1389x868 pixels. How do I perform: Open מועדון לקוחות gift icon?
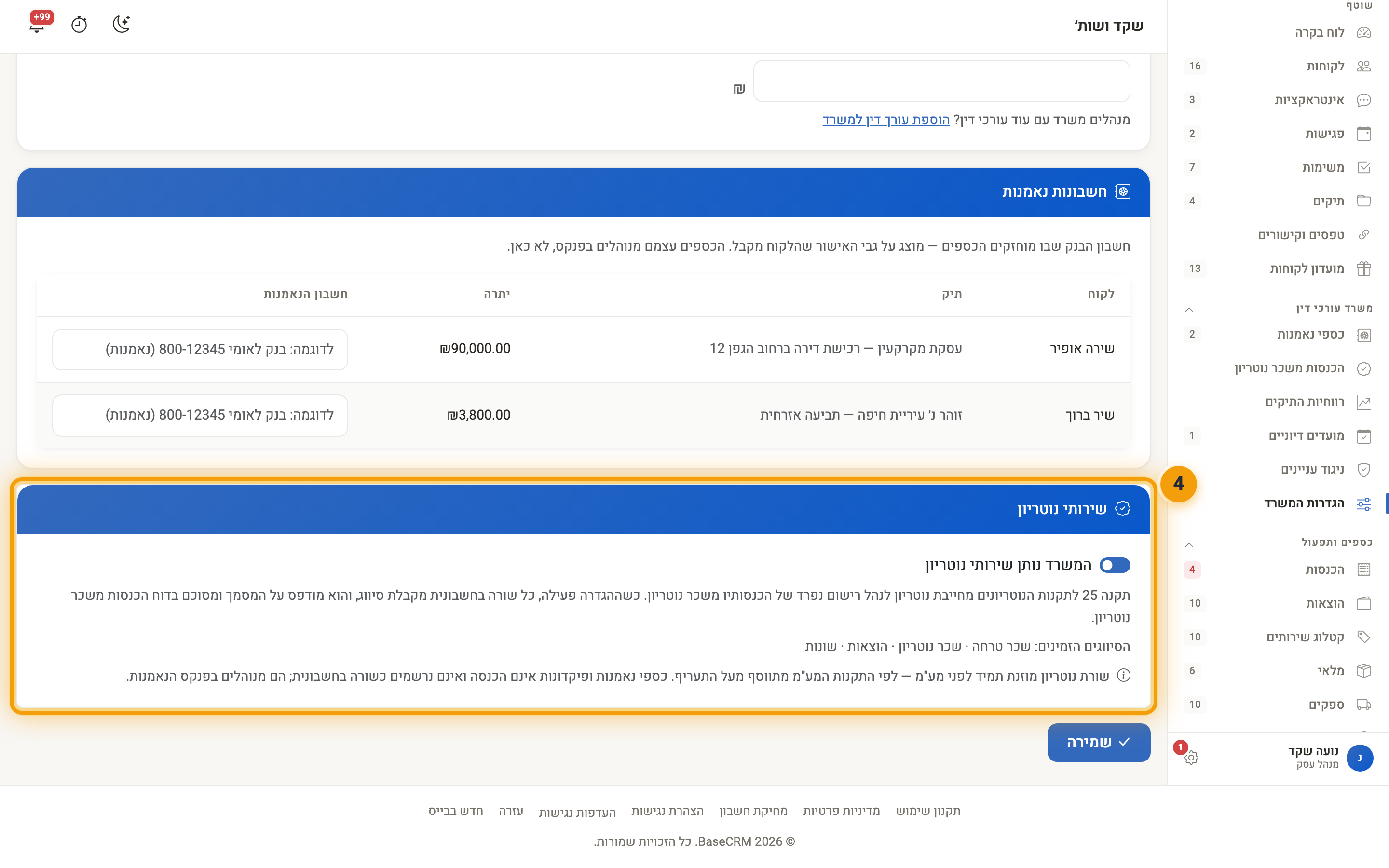point(1364,269)
